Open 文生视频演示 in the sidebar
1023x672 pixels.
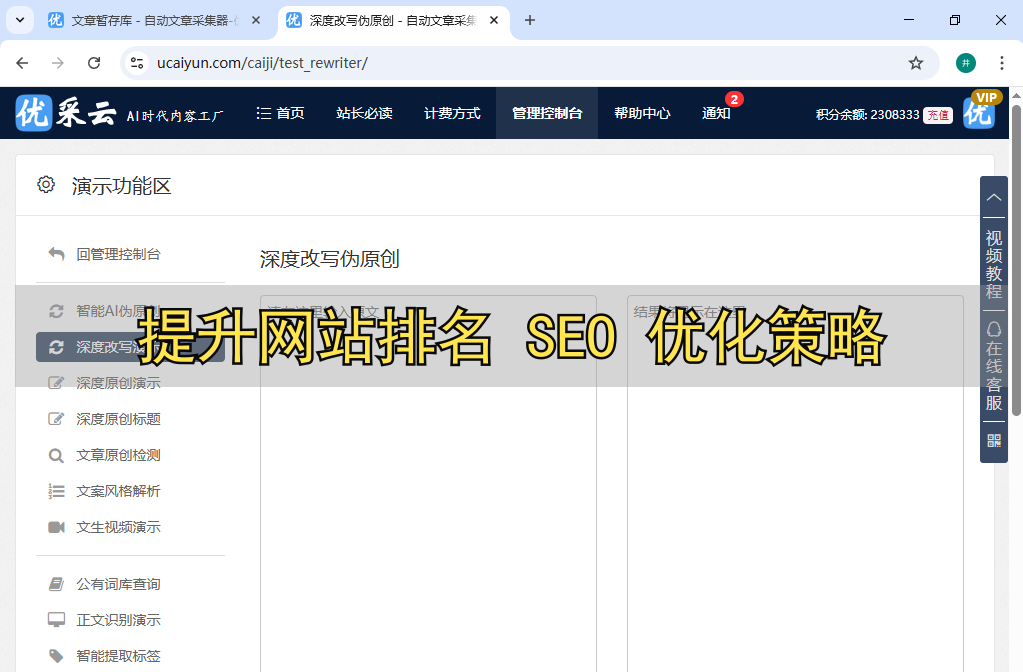pos(118,527)
